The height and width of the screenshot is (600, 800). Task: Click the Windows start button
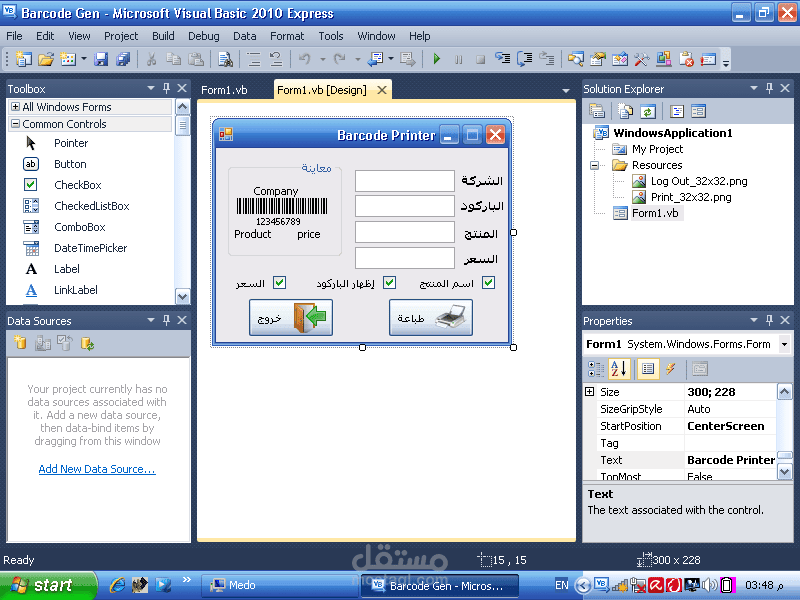(48, 585)
